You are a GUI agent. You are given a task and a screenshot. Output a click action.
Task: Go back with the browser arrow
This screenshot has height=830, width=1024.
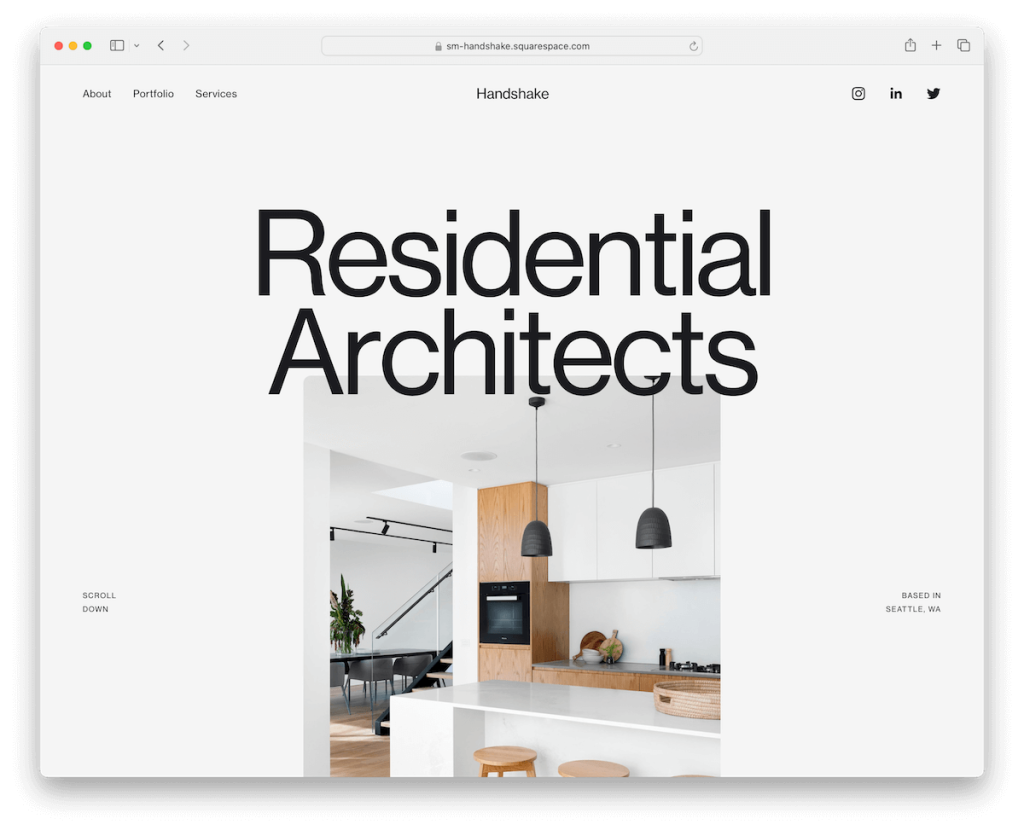[x=161, y=45]
